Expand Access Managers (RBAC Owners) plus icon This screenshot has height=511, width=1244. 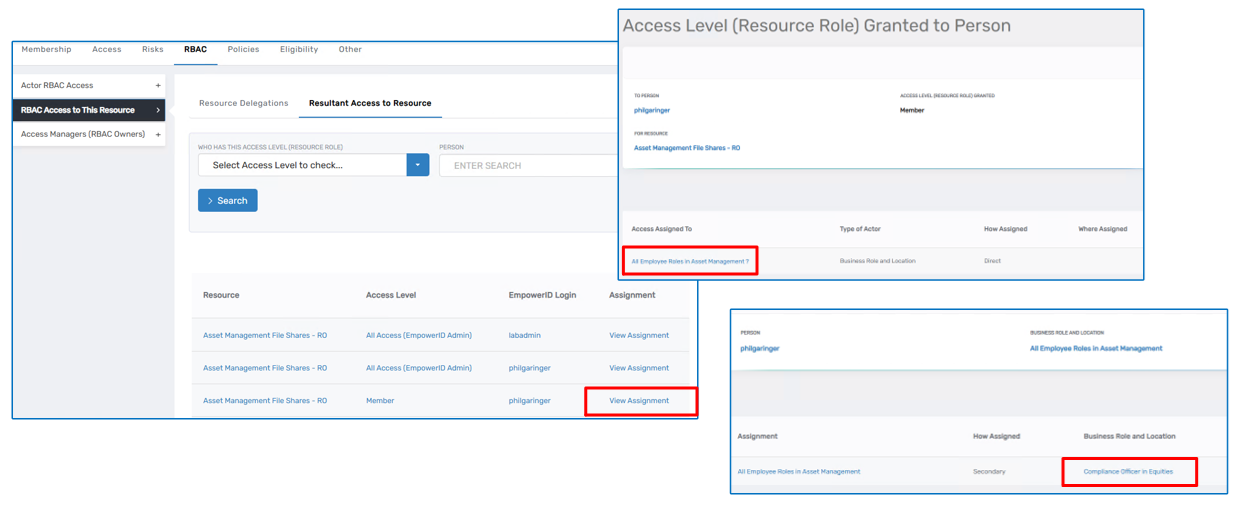(158, 134)
